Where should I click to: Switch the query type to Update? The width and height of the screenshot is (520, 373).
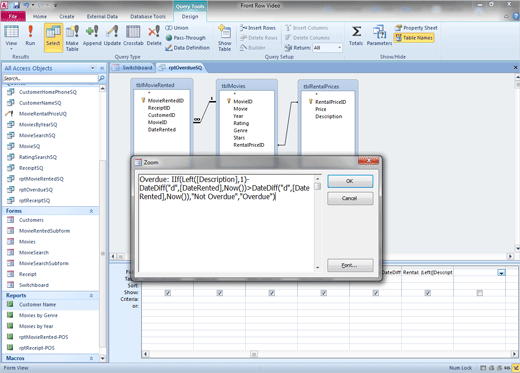(x=112, y=35)
